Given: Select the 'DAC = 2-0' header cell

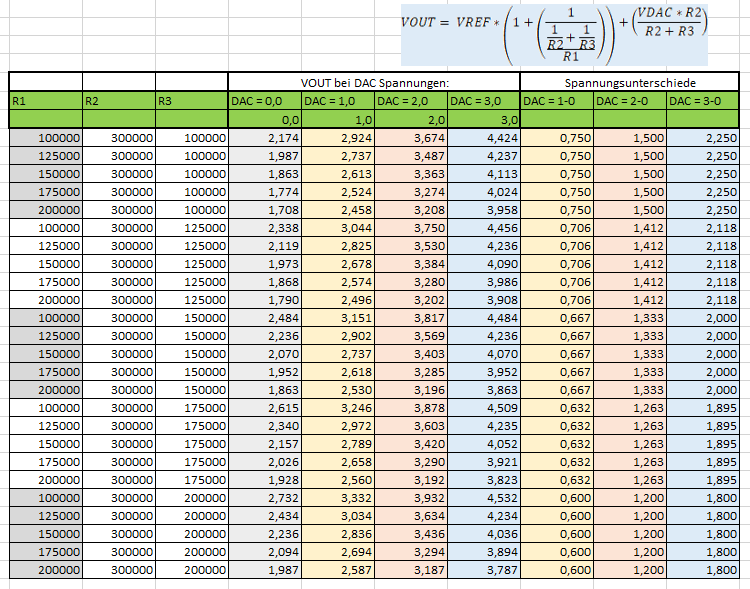Looking at the screenshot, I should pos(630,101).
